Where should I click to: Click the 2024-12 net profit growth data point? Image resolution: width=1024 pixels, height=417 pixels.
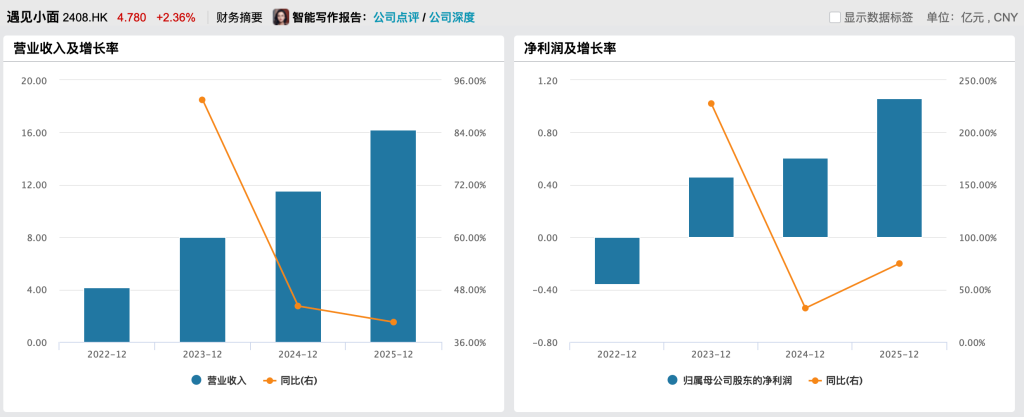[805, 308]
